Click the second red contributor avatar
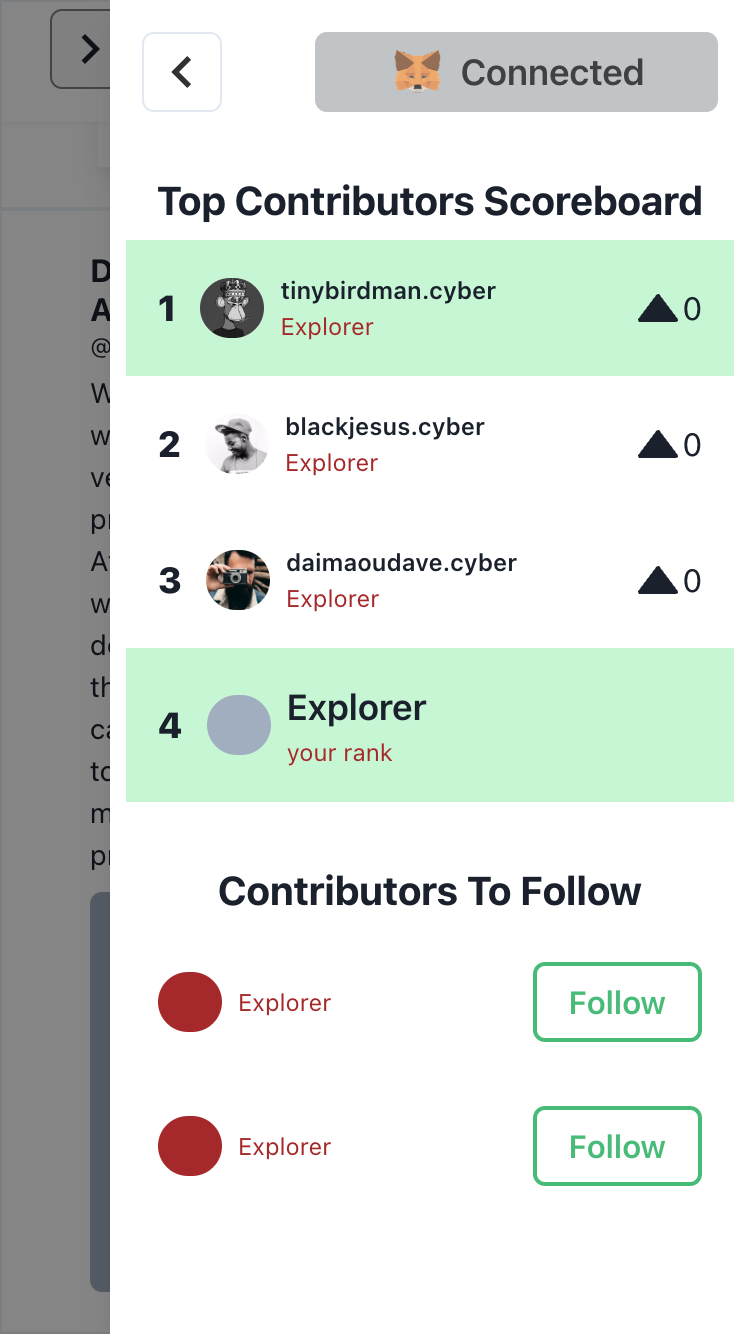The height and width of the screenshot is (1334, 750). (190, 1146)
